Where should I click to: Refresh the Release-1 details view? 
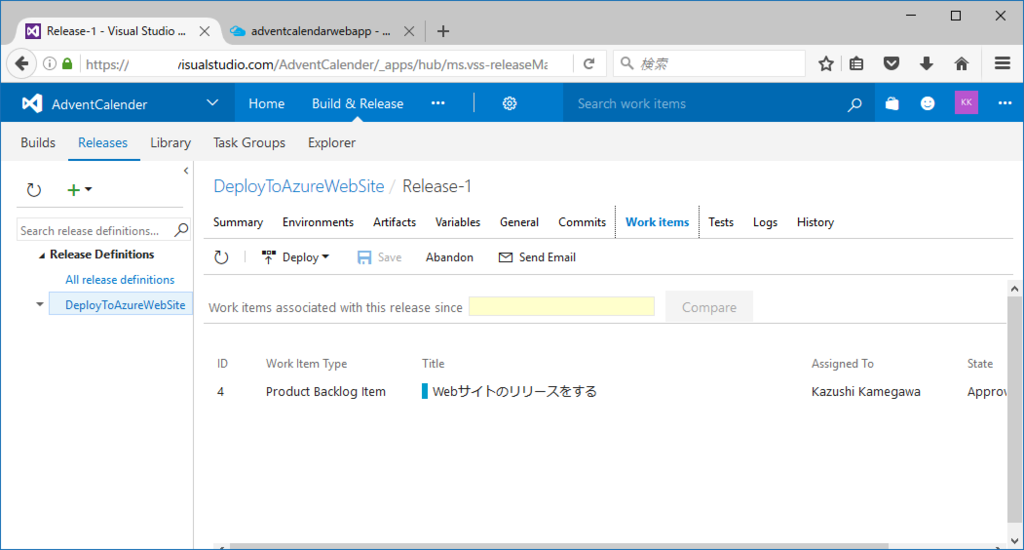click(221, 257)
